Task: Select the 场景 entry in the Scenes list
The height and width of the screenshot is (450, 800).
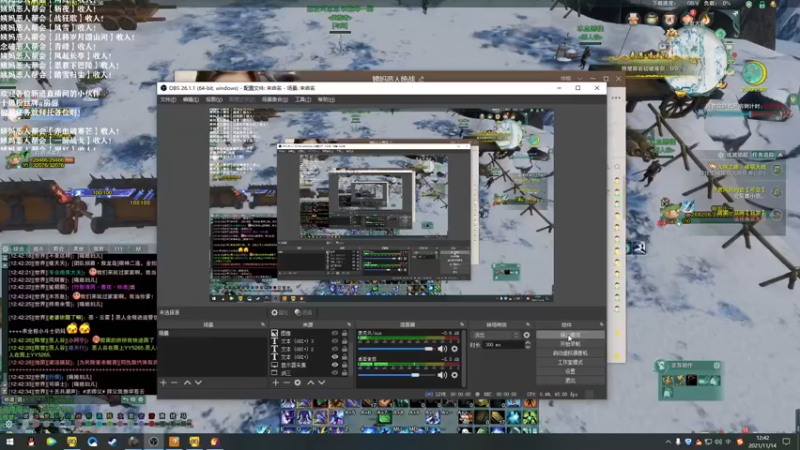Action: tap(212, 333)
